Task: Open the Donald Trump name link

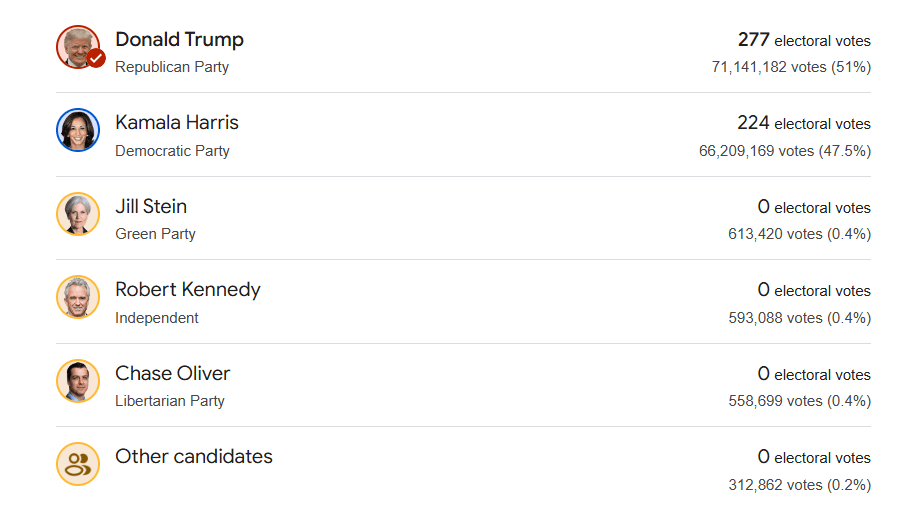Action: pyautogui.click(x=179, y=39)
